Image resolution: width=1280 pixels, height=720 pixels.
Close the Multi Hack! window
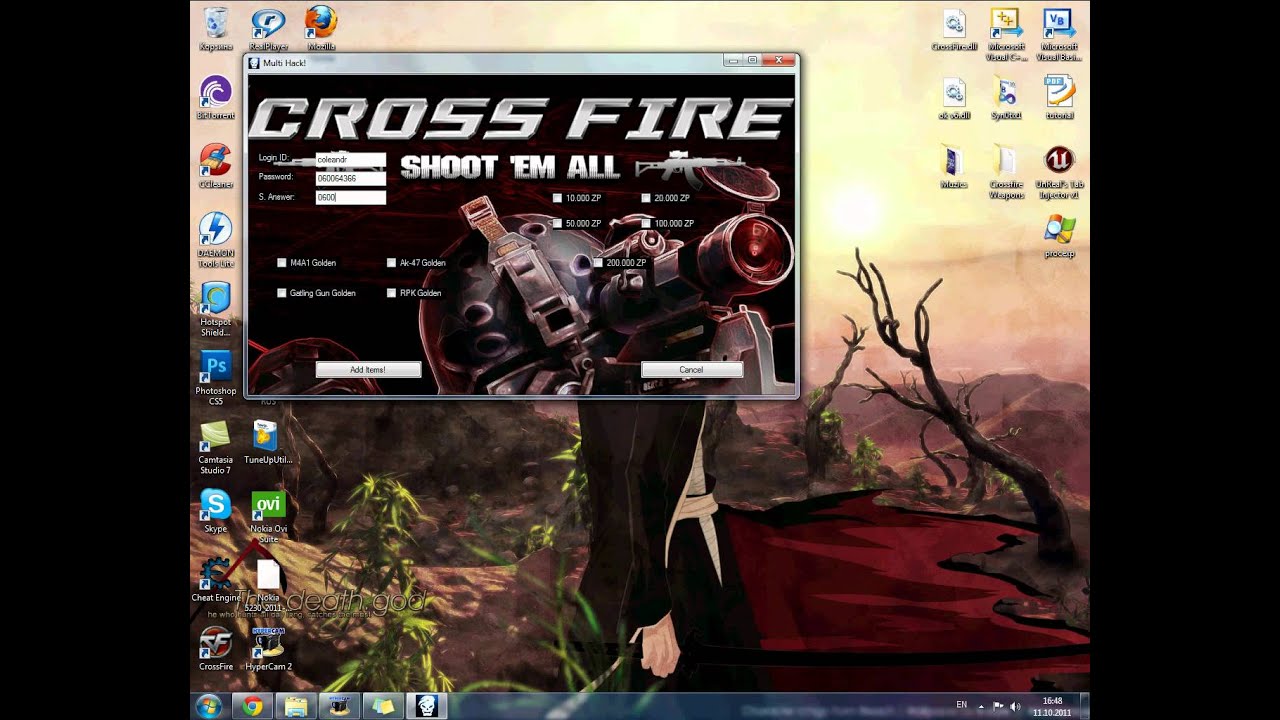pyautogui.click(x=778, y=60)
